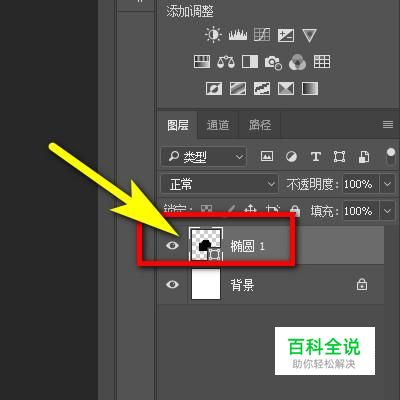Add a Photo Filter adjustment (camera icon)
This screenshot has height=400, width=400.
(273, 63)
